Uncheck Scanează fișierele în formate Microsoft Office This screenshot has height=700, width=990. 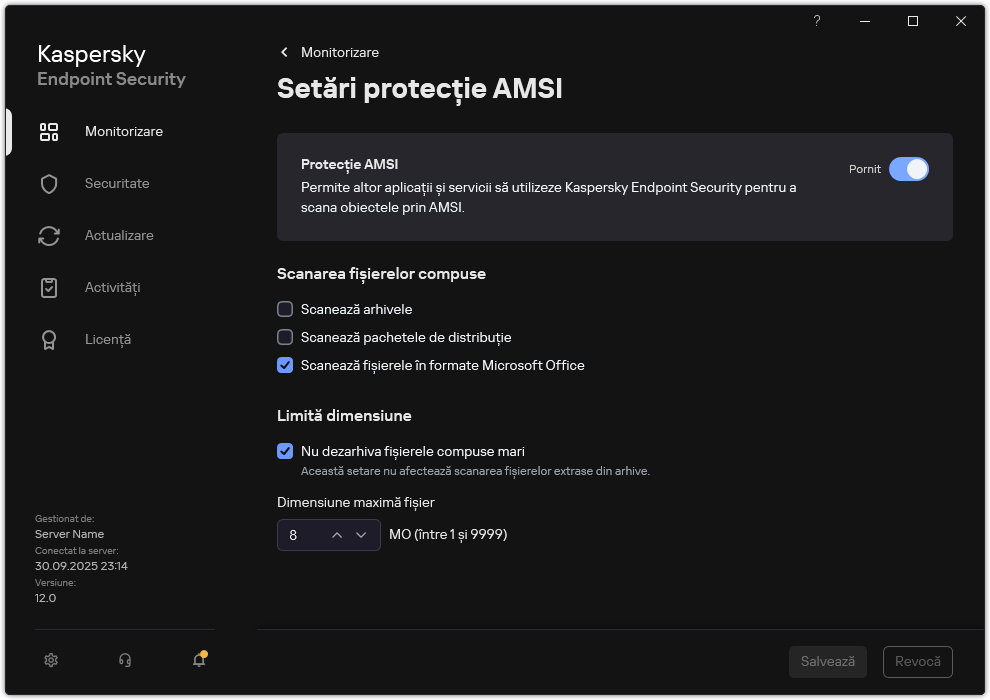pyautogui.click(x=285, y=366)
